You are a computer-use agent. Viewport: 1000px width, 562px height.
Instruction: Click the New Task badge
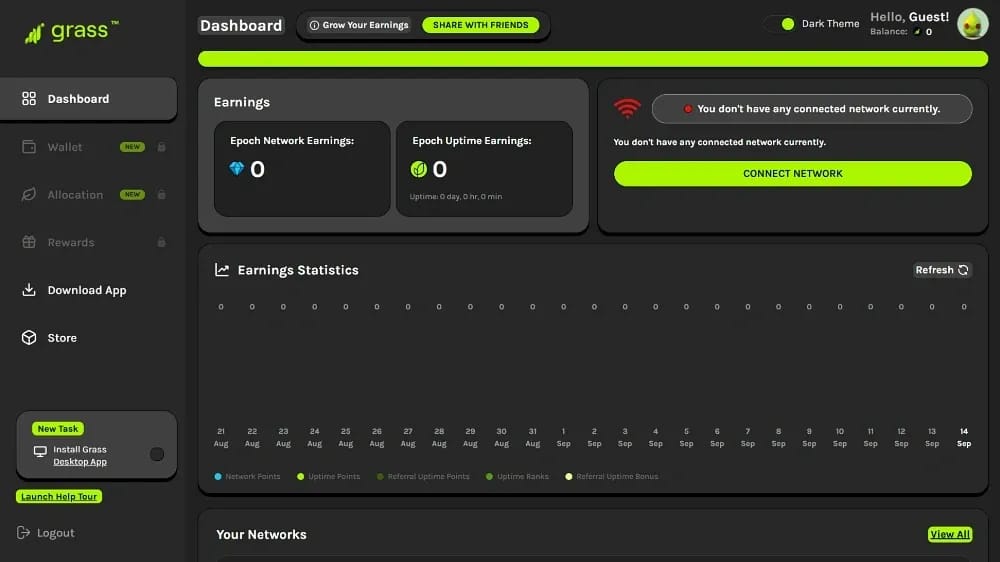58,429
